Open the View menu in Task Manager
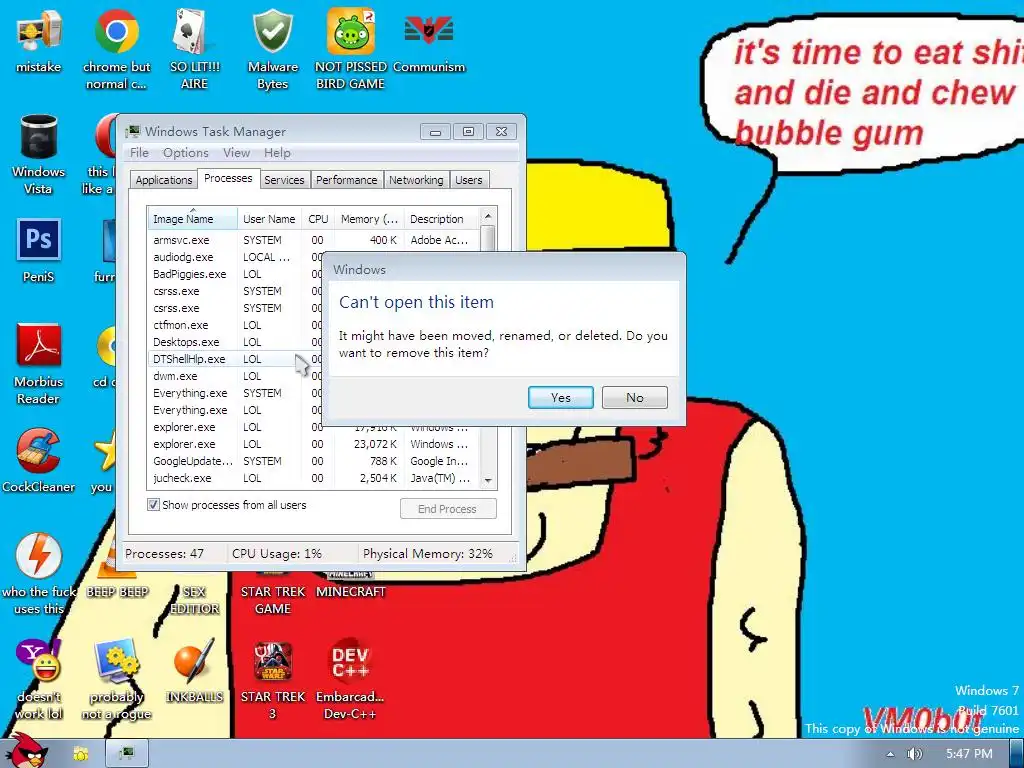The width and height of the screenshot is (1024, 768). click(x=236, y=153)
